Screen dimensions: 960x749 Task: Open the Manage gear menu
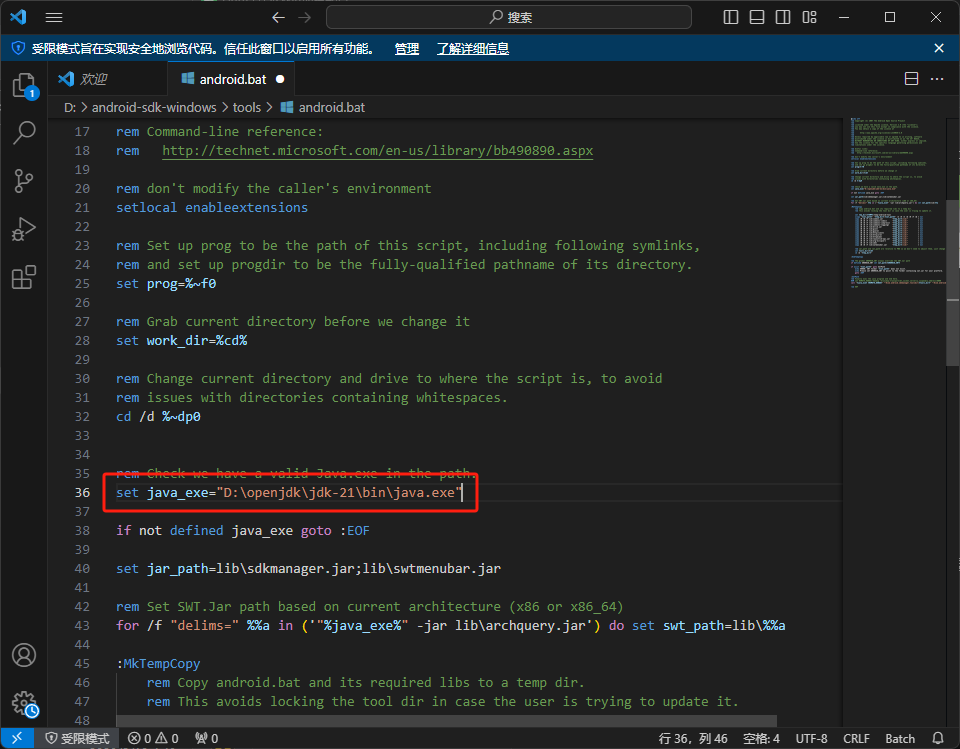pyautogui.click(x=24, y=703)
